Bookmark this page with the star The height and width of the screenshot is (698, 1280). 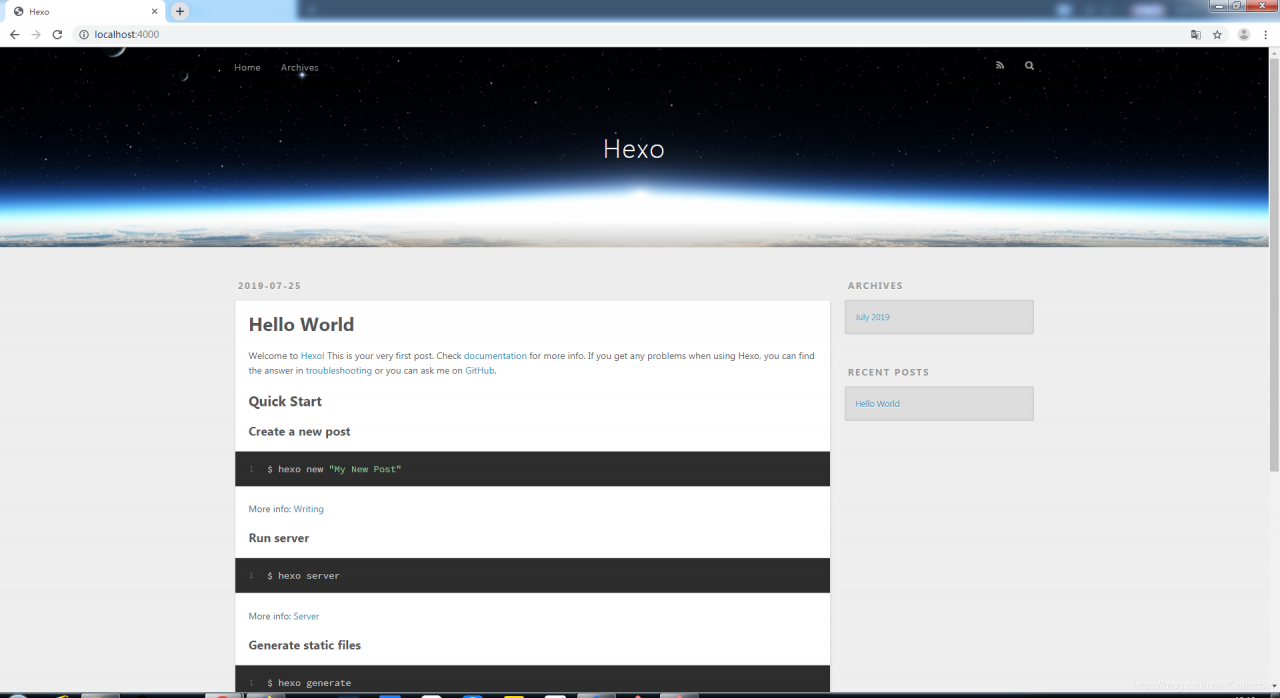coord(1217,34)
